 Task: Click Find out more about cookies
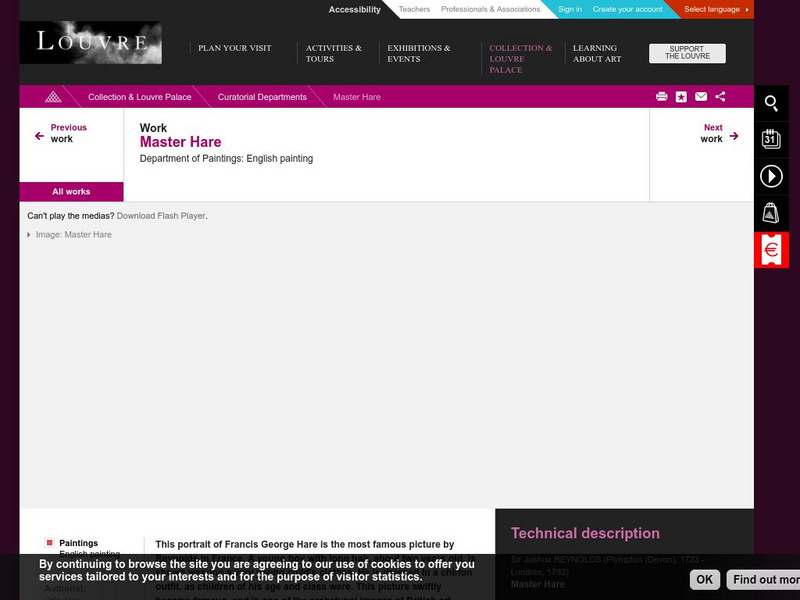tap(763, 580)
